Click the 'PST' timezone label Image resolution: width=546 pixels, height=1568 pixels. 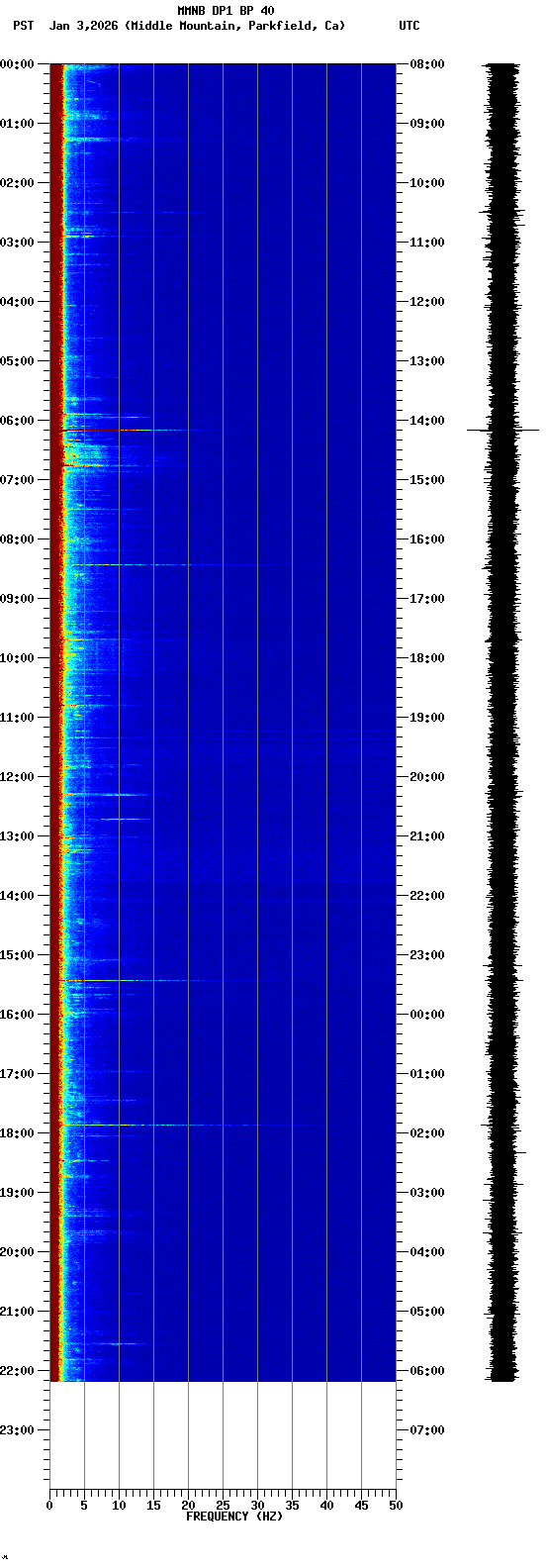point(23,26)
